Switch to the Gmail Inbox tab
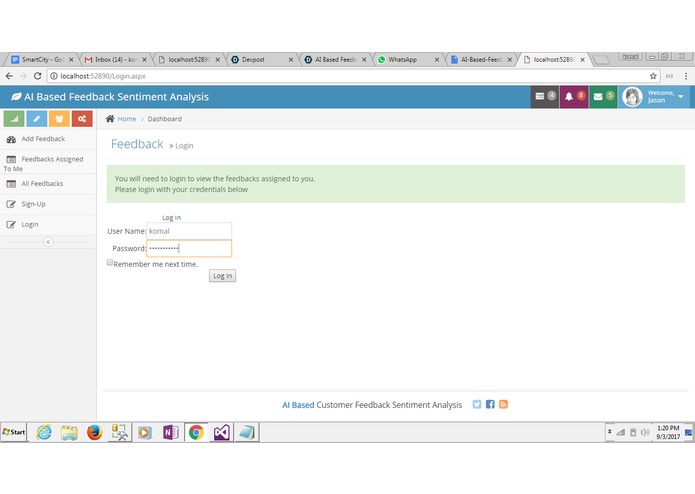 click(x=114, y=59)
